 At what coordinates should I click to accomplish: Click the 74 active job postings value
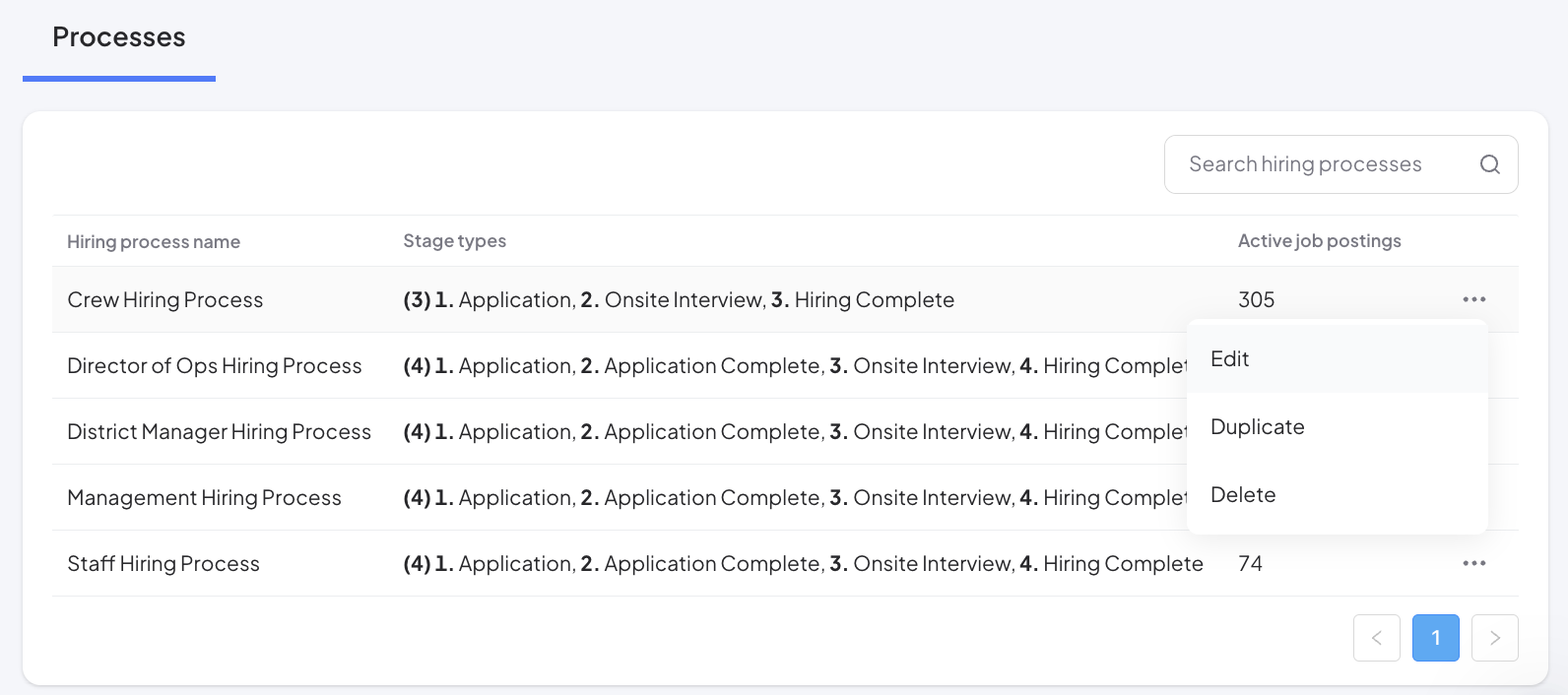pos(1251,564)
